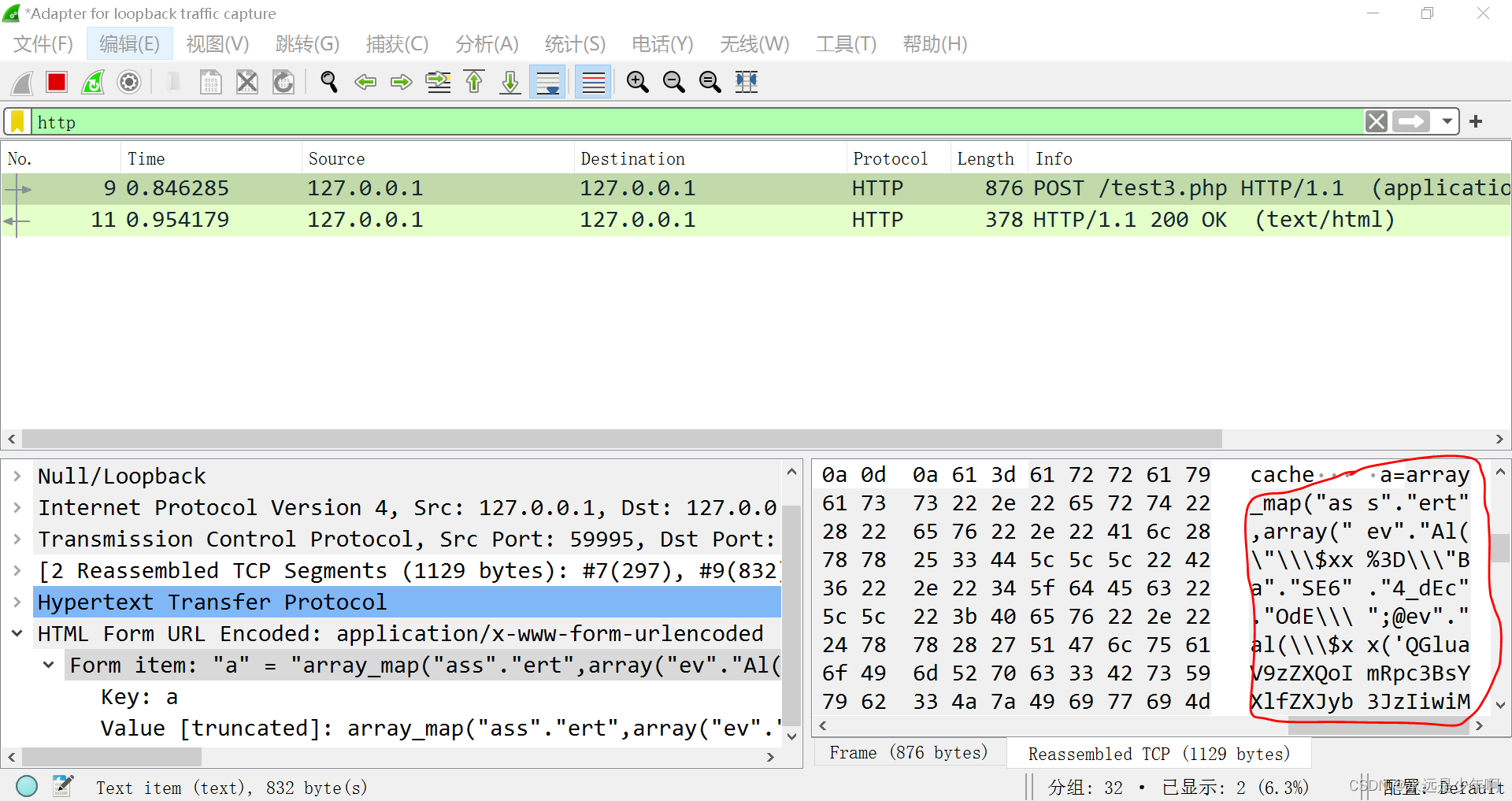The height and width of the screenshot is (801, 1512).
Task: Toggle auto-scroll during live capture
Action: pyautogui.click(x=547, y=82)
